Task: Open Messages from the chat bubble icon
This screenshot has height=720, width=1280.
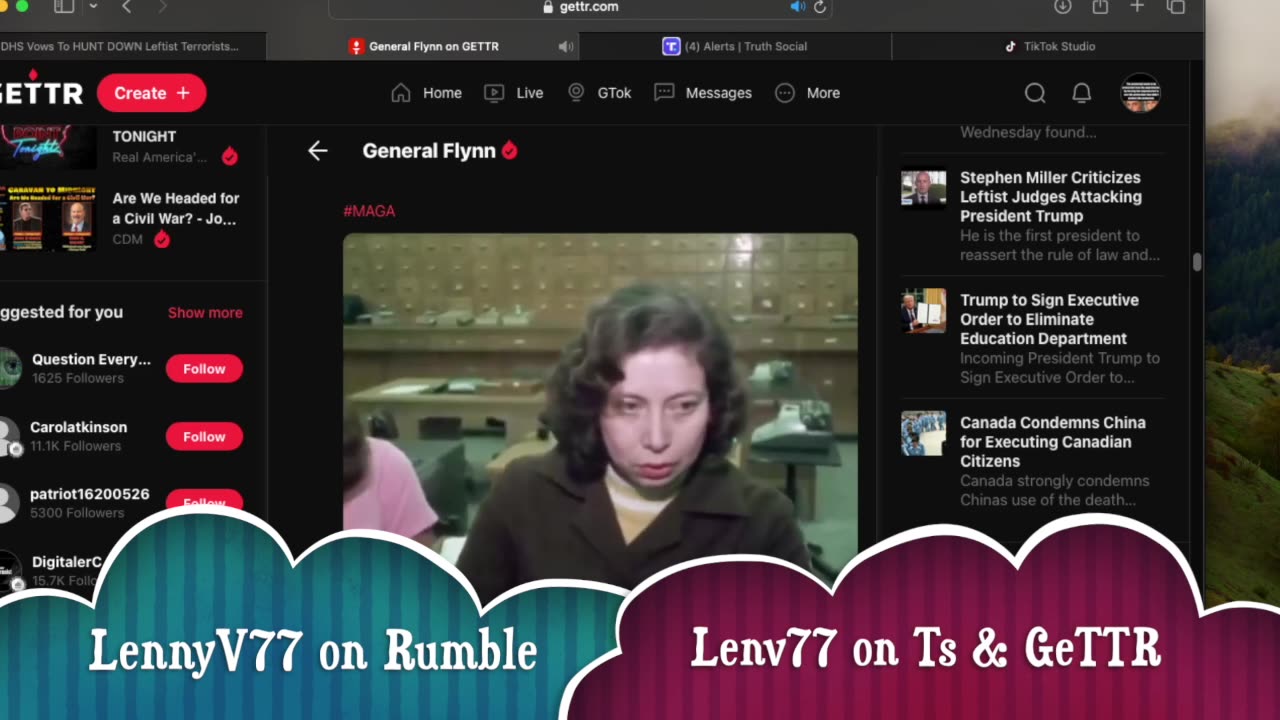Action: [664, 93]
